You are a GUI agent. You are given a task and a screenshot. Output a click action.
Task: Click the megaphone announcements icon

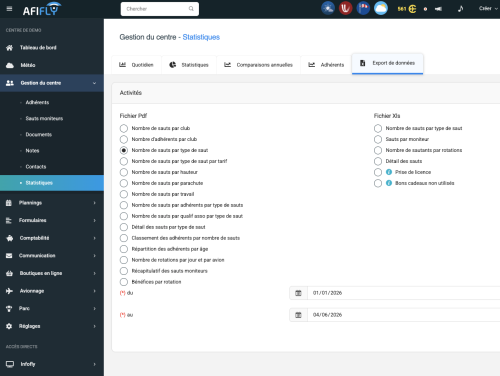click(438, 9)
